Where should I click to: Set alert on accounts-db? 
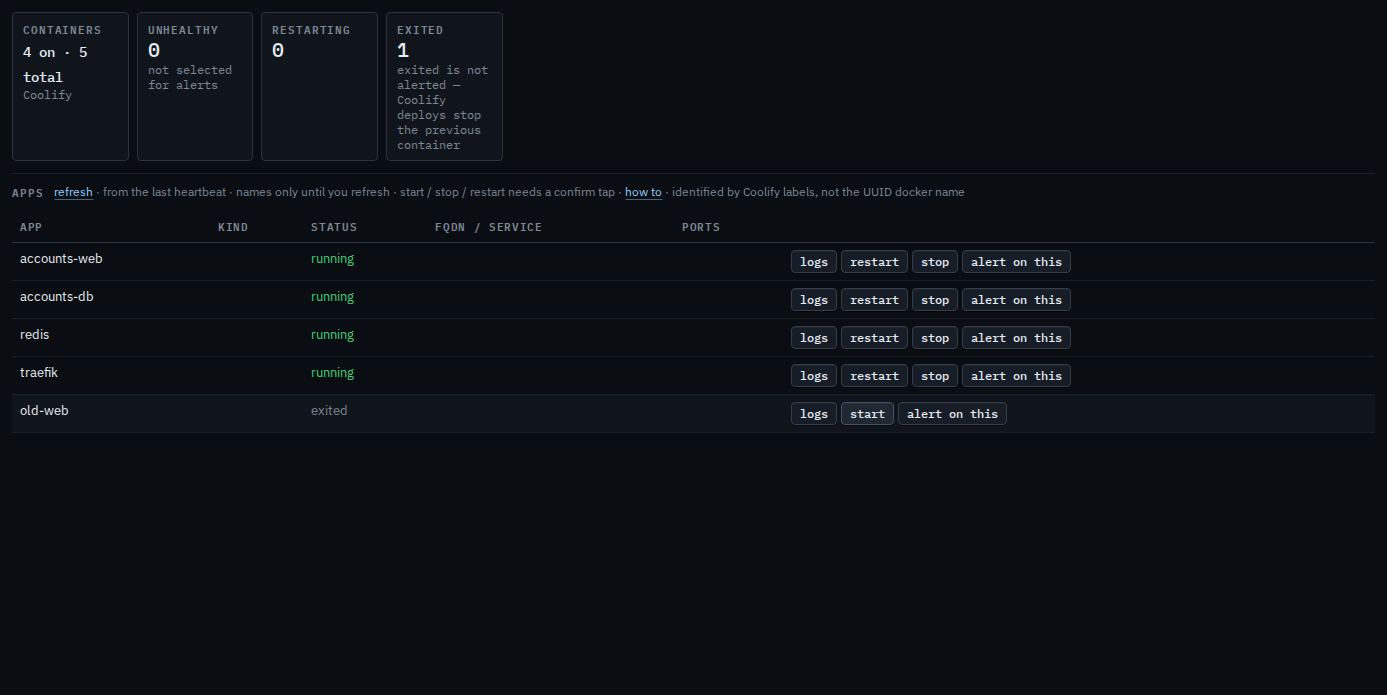pos(1016,300)
